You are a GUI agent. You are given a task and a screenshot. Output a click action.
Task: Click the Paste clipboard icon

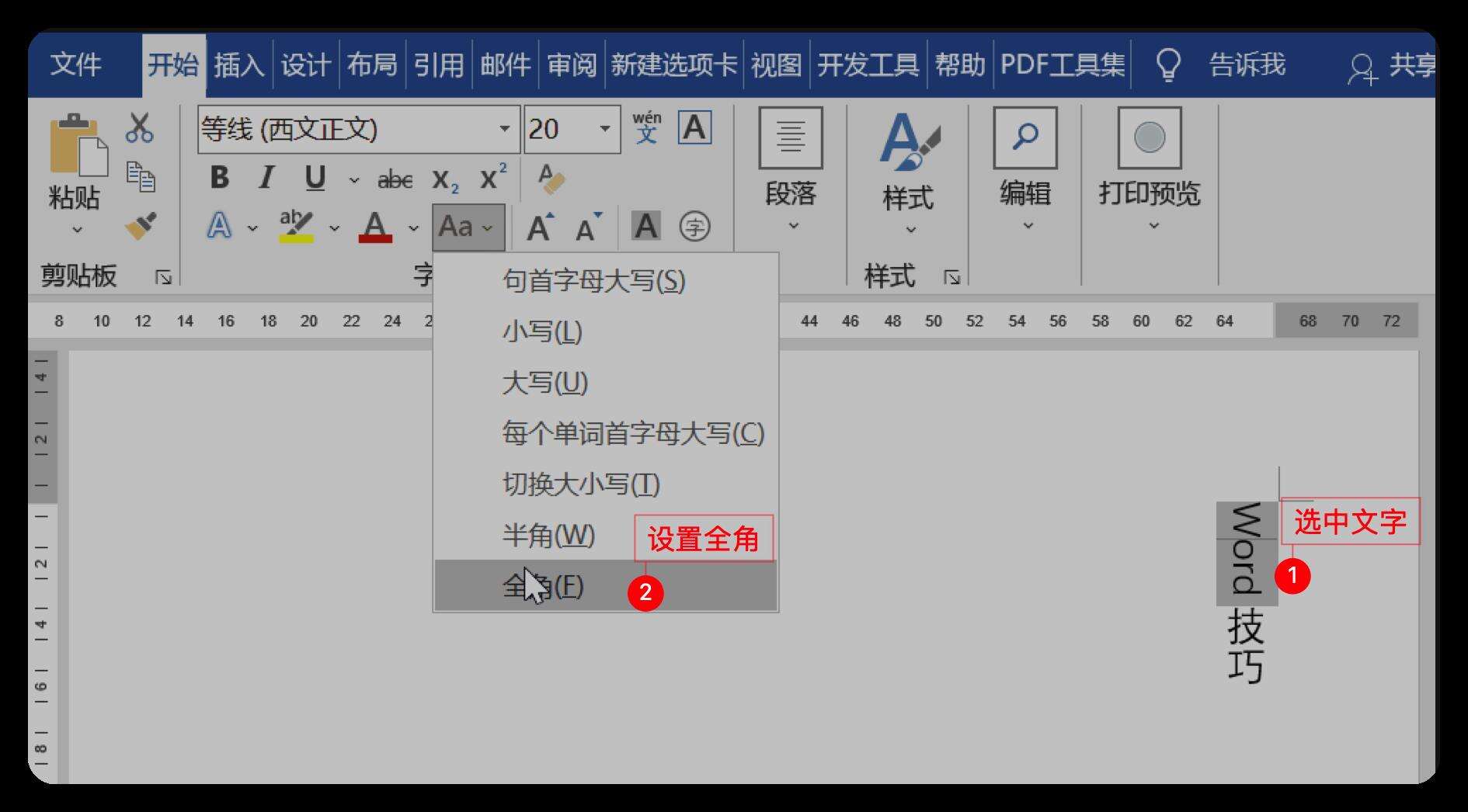coord(78,144)
